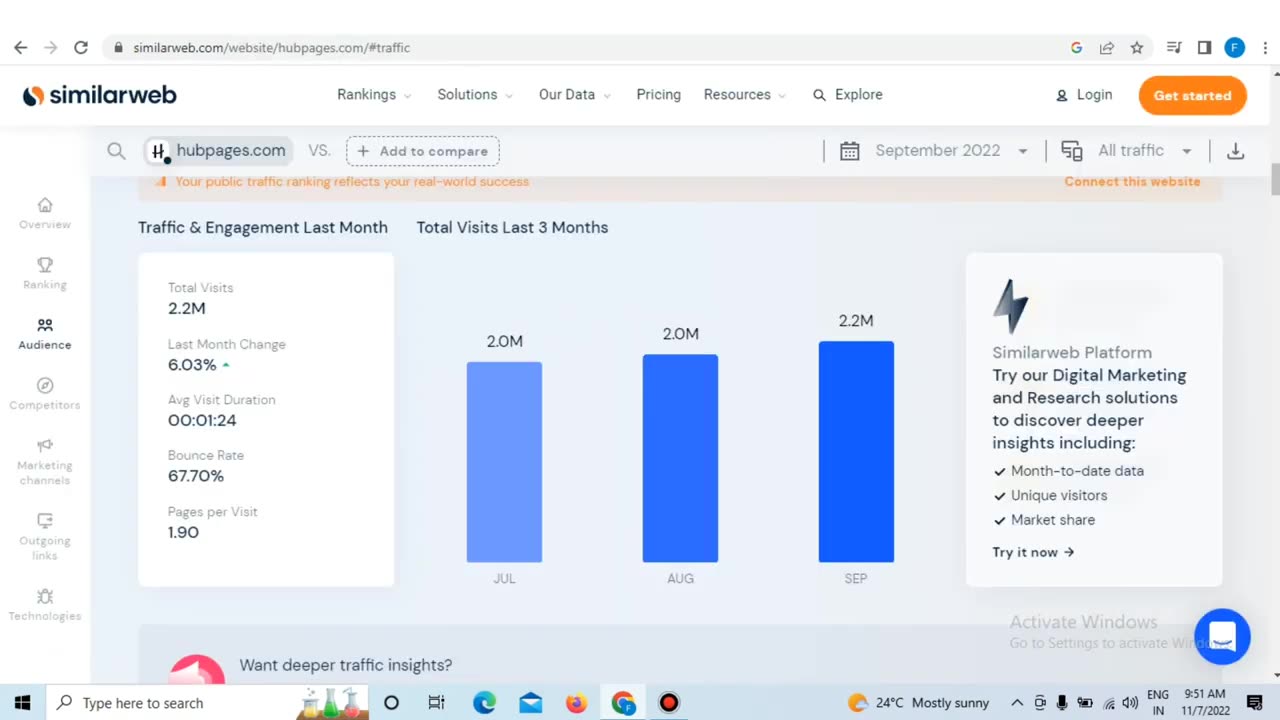Viewport: 1280px width, 720px height.
Task: Open the Chrome profile avatar
Action: 1235,47
